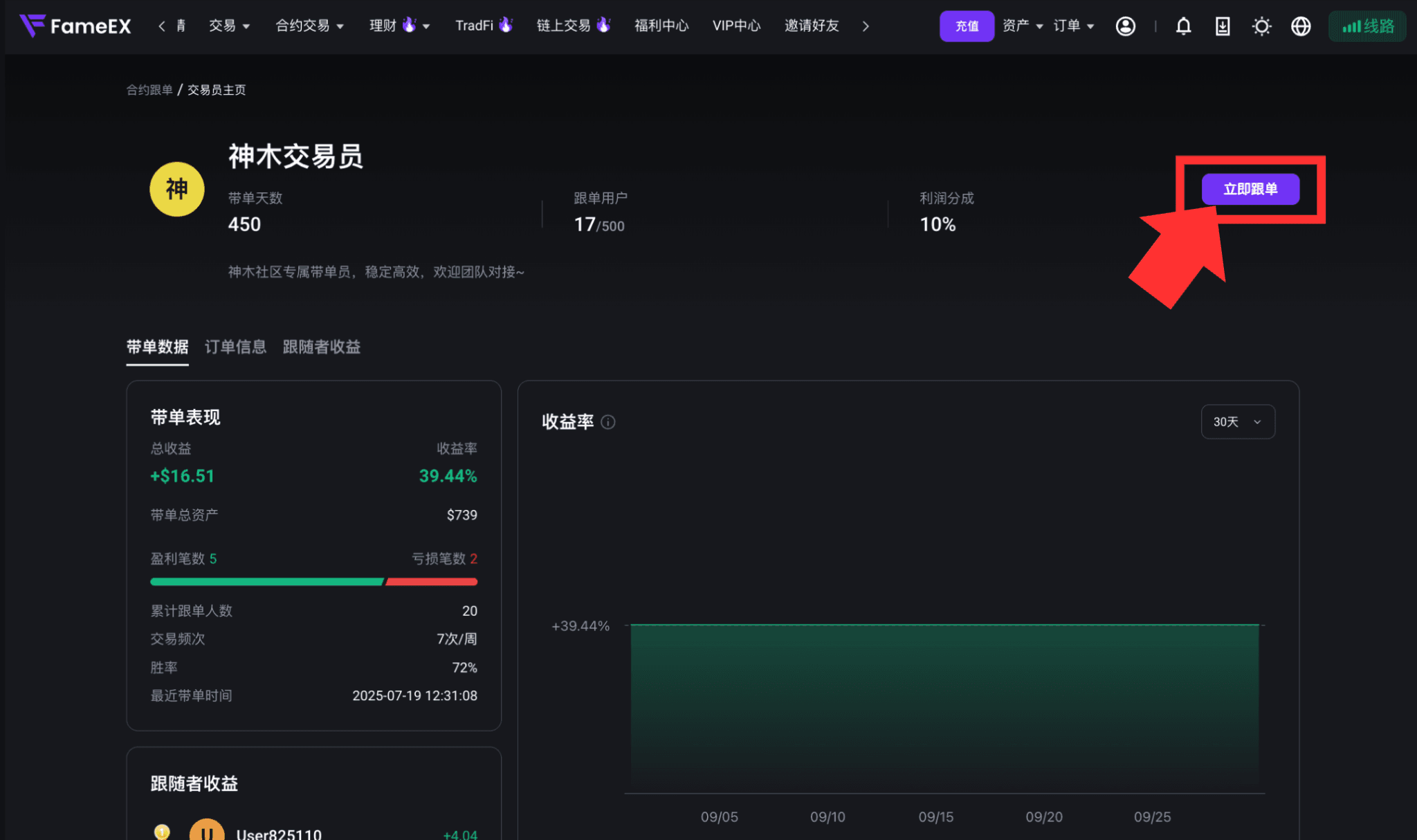Image resolution: width=1417 pixels, height=840 pixels.
Task: Click the info icon next to 收益率
Action: (608, 422)
